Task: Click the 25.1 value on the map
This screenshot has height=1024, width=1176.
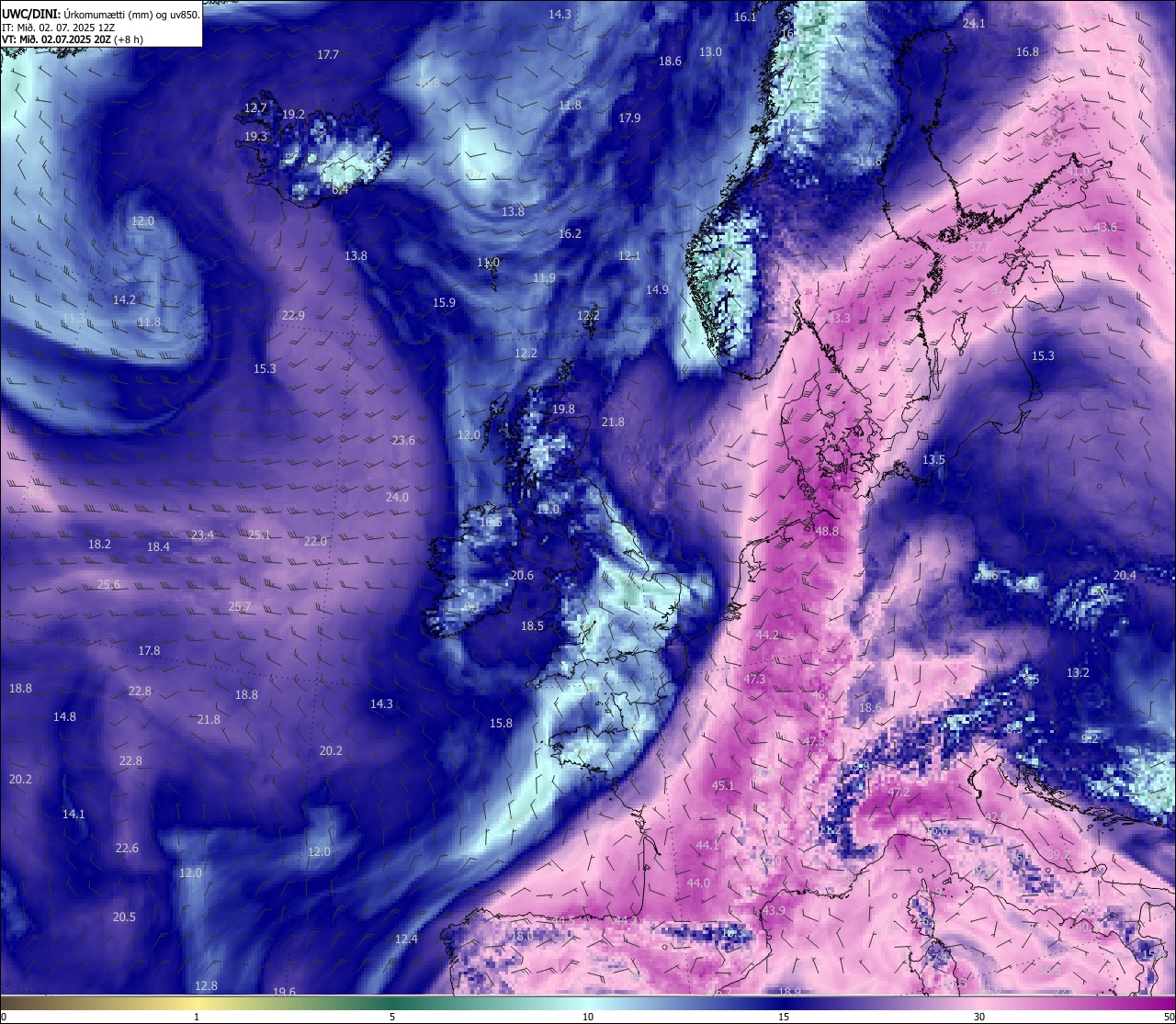Action: coord(259,535)
